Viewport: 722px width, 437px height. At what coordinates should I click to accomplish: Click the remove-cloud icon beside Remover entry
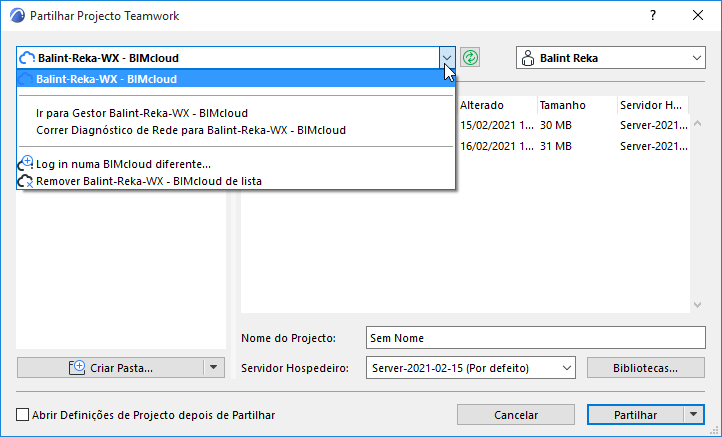[x=25, y=181]
